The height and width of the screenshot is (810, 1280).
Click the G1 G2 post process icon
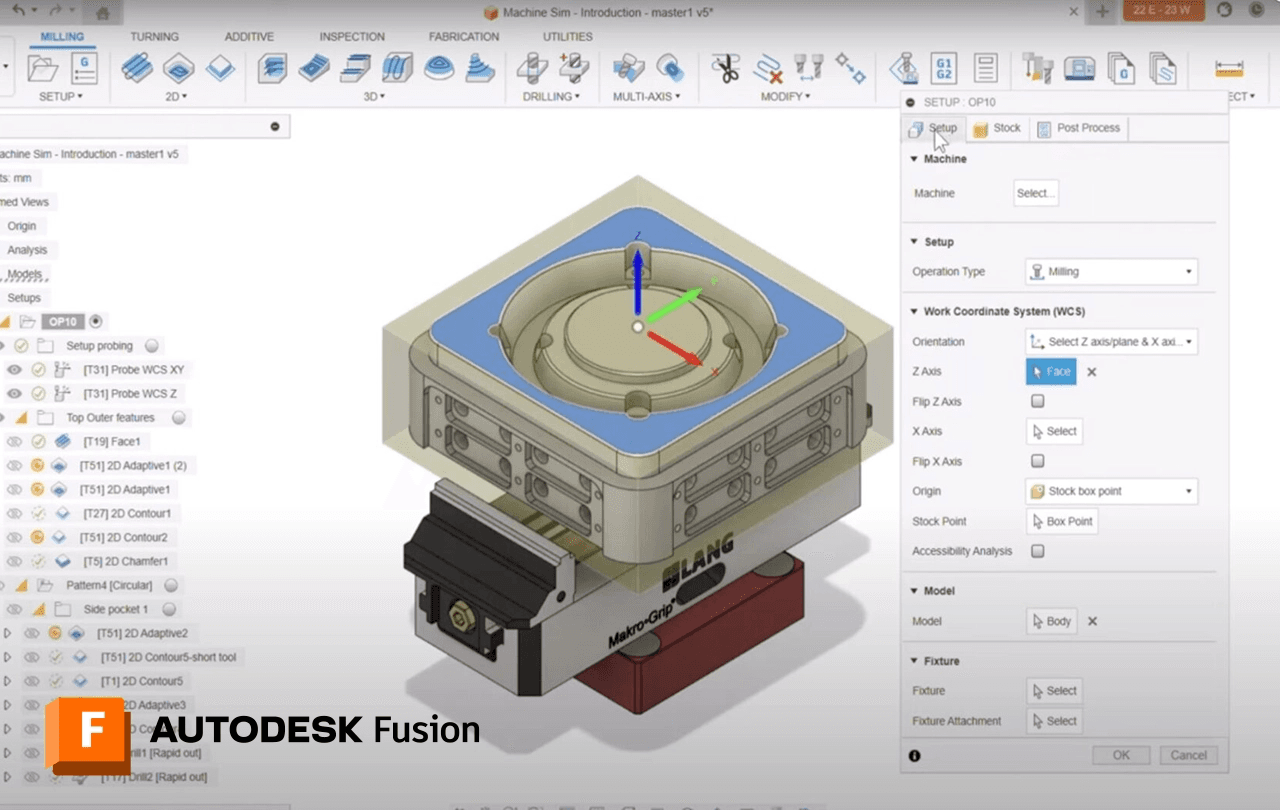[x=943, y=69]
